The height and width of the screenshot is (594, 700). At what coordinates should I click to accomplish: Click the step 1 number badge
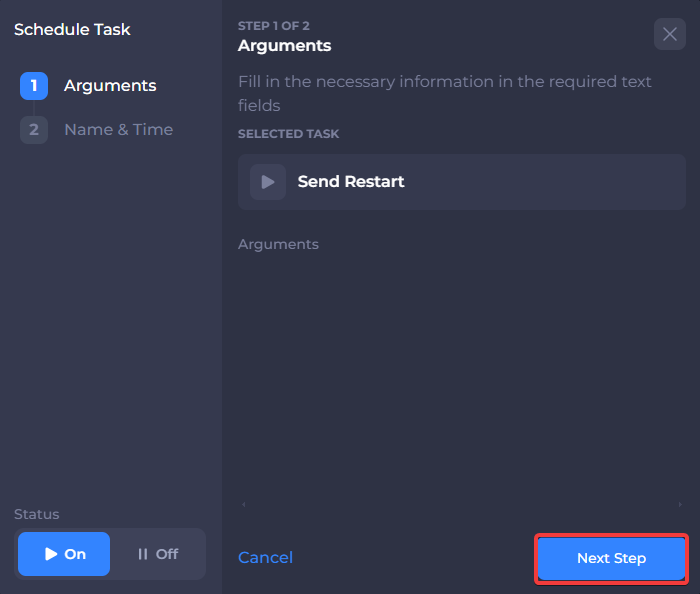[x=34, y=86]
